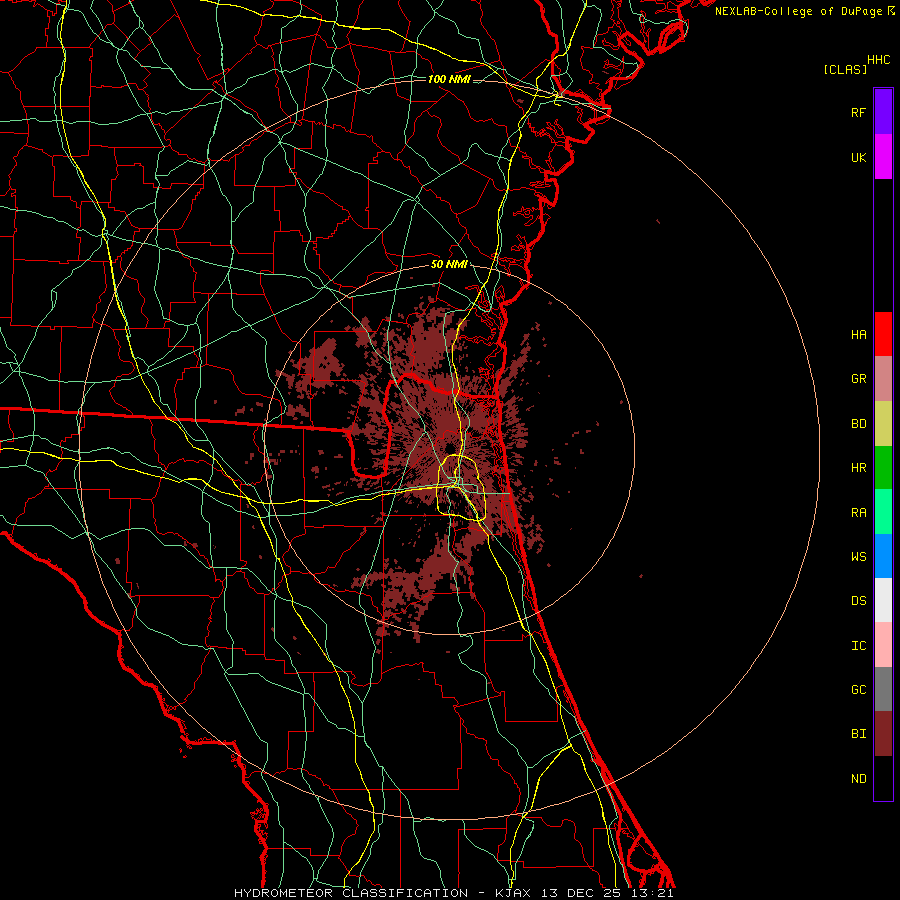Click the RF purple legend swatch
This screenshot has width=900, height=900.
click(883, 112)
